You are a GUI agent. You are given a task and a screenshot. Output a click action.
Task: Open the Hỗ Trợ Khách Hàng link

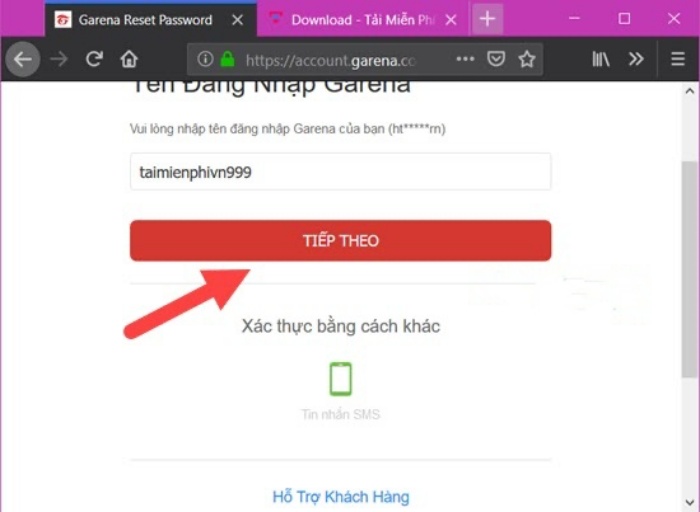(341, 496)
